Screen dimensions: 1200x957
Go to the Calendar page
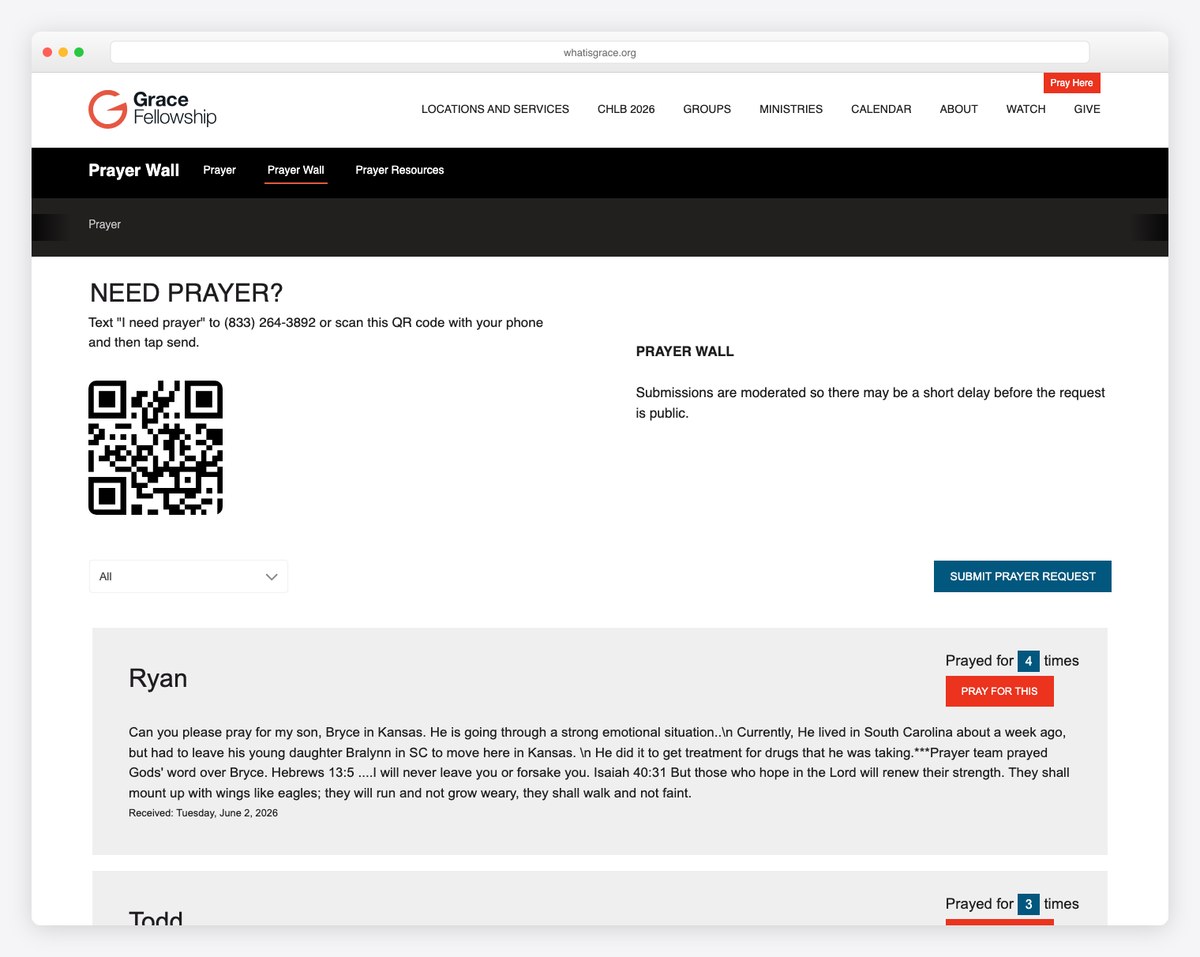[881, 109]
